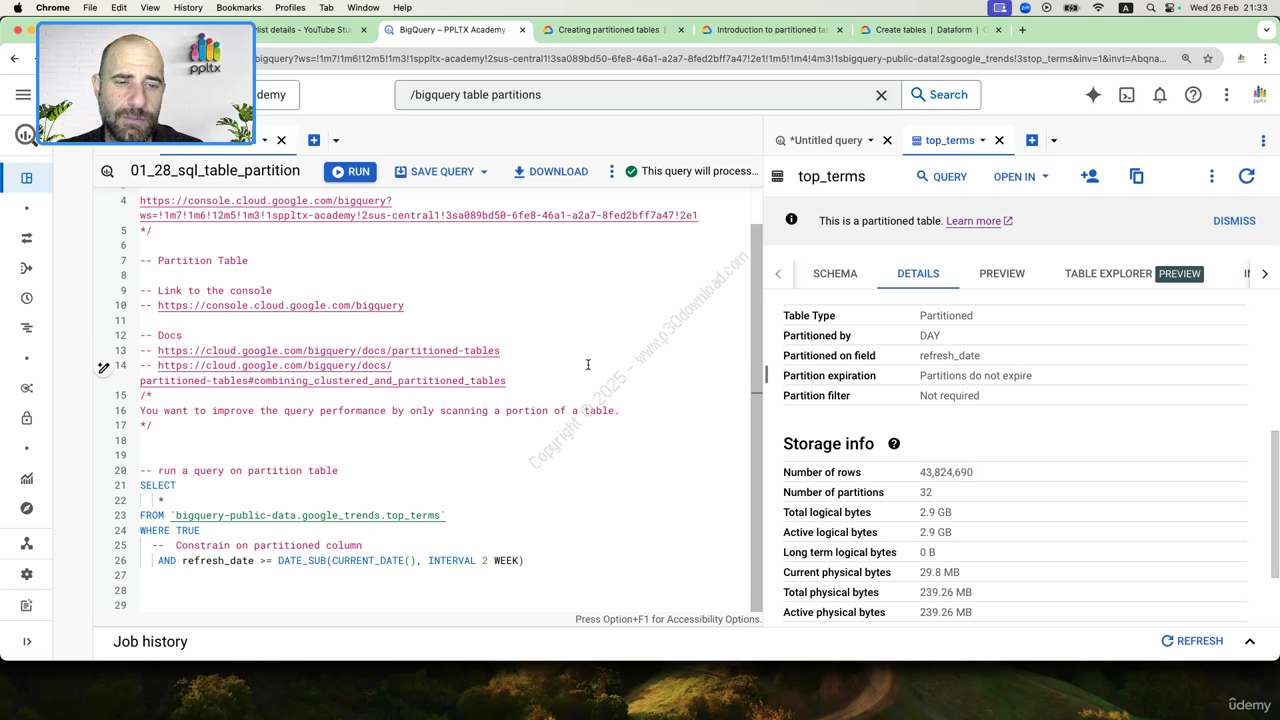Activate Cloud Shell terminal icon
Screen dimensions: 1280x720
coord(1127,95)
